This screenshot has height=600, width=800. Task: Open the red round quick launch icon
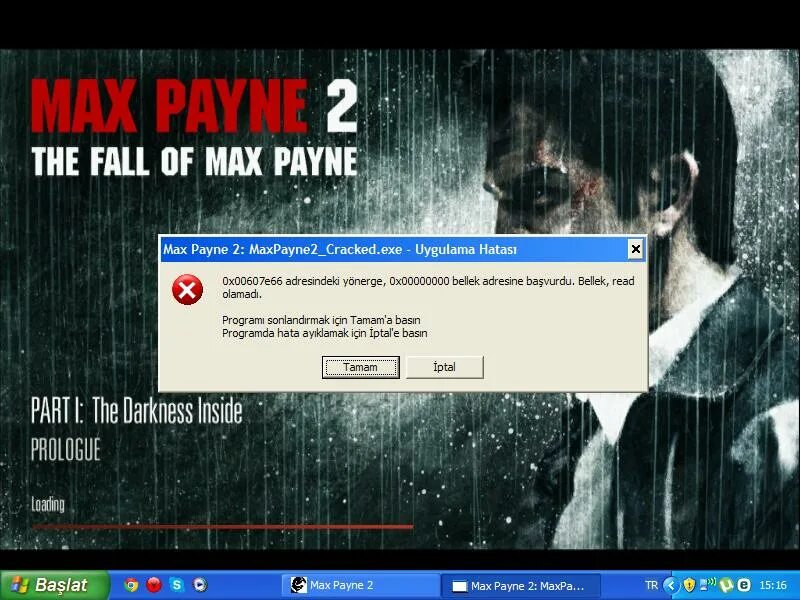pos(154,585)
